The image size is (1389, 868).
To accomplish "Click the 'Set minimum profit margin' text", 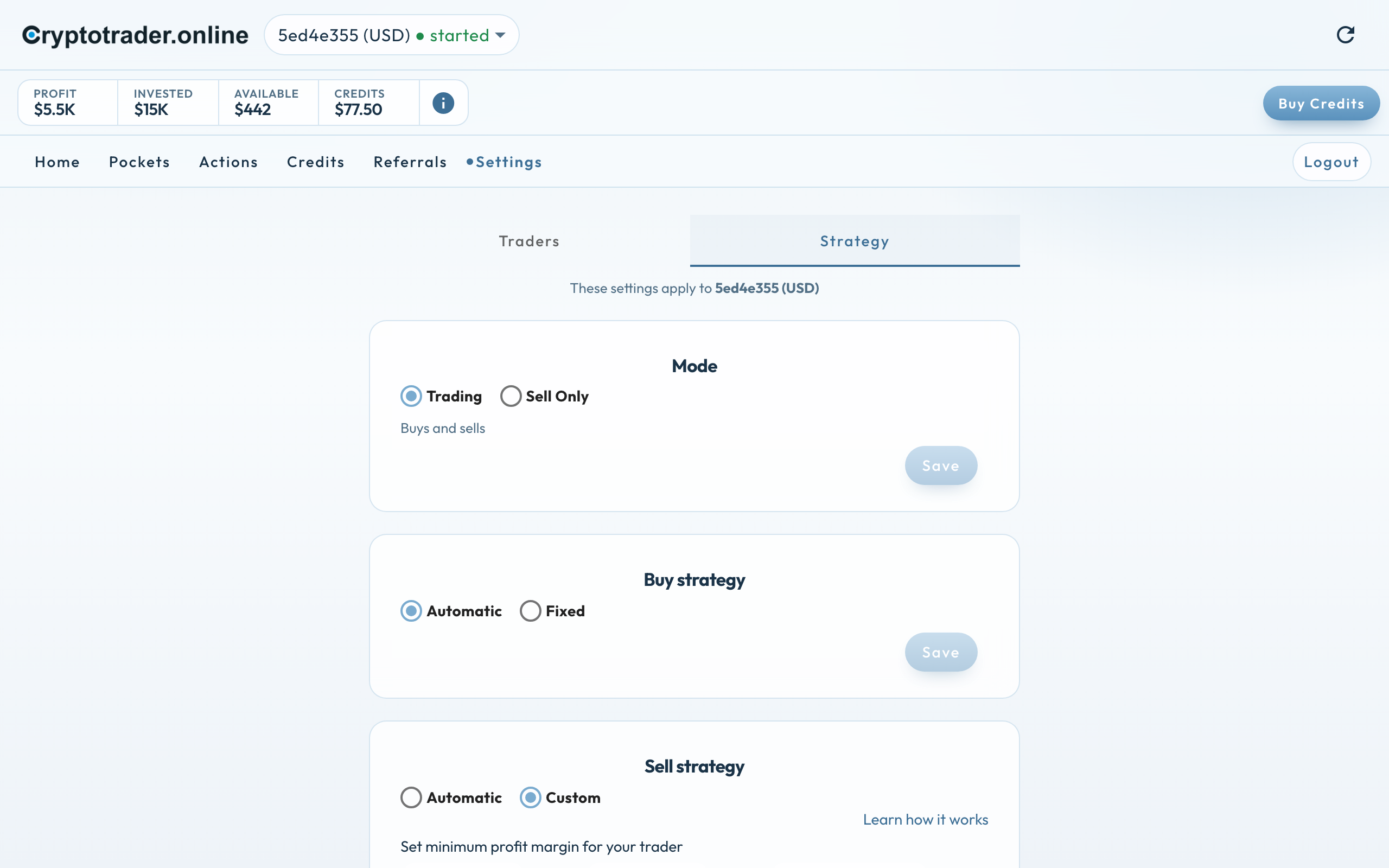I will click(541, 847).
